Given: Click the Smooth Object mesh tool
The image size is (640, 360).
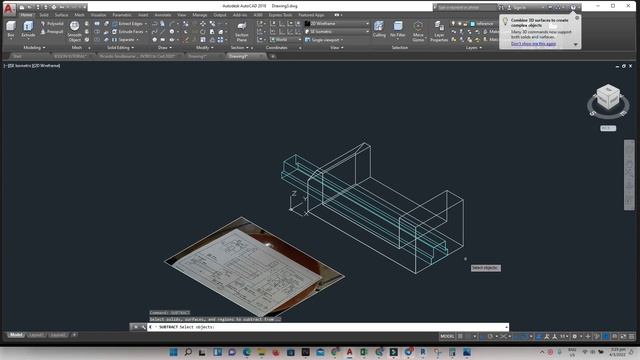Looking at the screenshot, I should (x=74, y=31).
